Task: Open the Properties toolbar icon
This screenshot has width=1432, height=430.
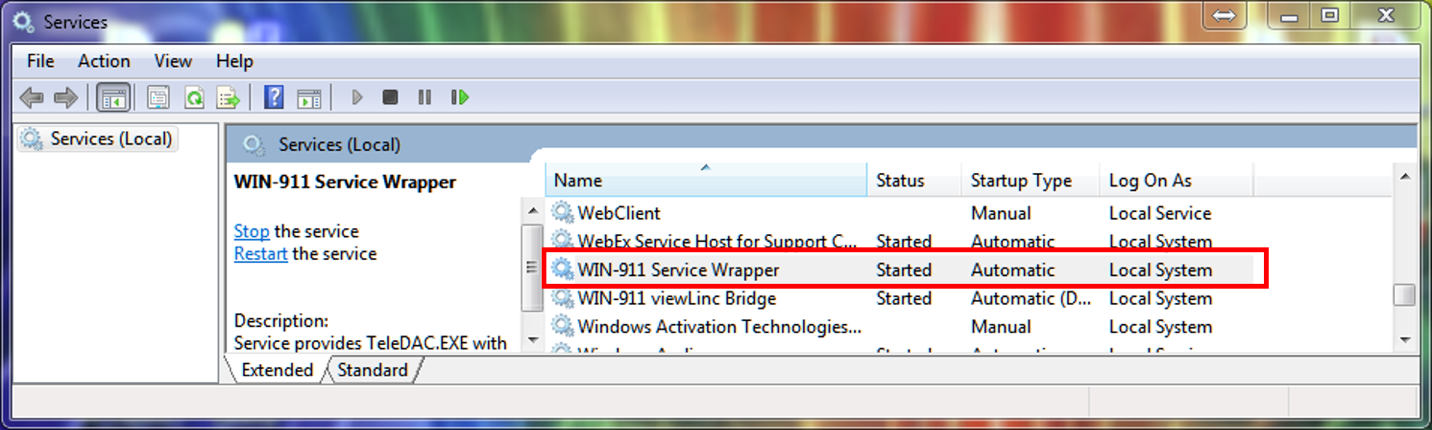Action: point(158,97)
